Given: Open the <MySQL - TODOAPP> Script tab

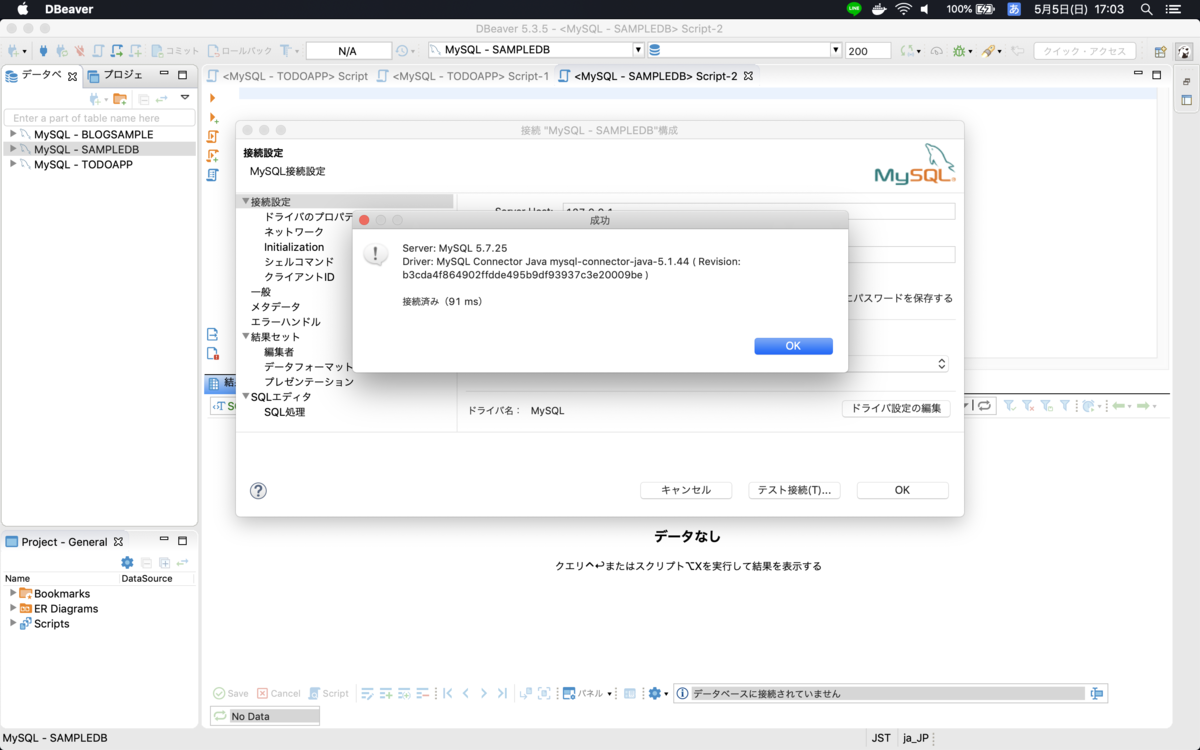Looking at the screenshot, I should click(288, 76).
